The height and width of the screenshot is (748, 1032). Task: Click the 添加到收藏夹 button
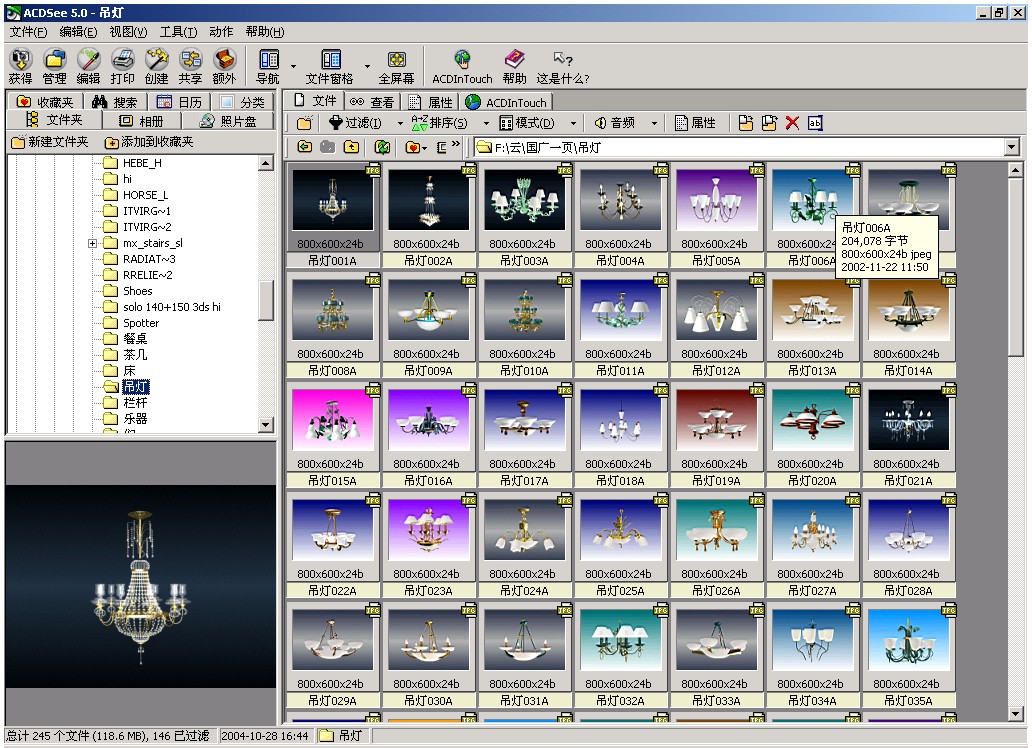148,143
